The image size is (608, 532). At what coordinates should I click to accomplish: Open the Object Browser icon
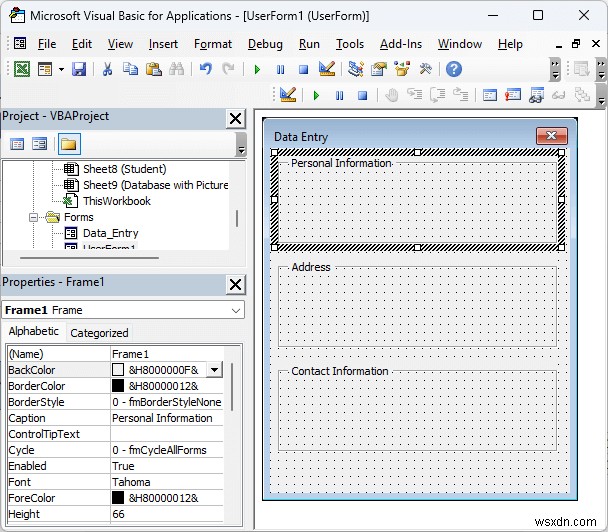[x=402, y=69]
